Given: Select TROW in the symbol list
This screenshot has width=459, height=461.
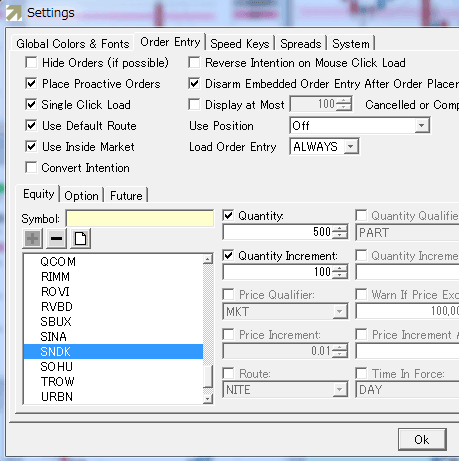Looking at the screenshot, I should [113, 381].
